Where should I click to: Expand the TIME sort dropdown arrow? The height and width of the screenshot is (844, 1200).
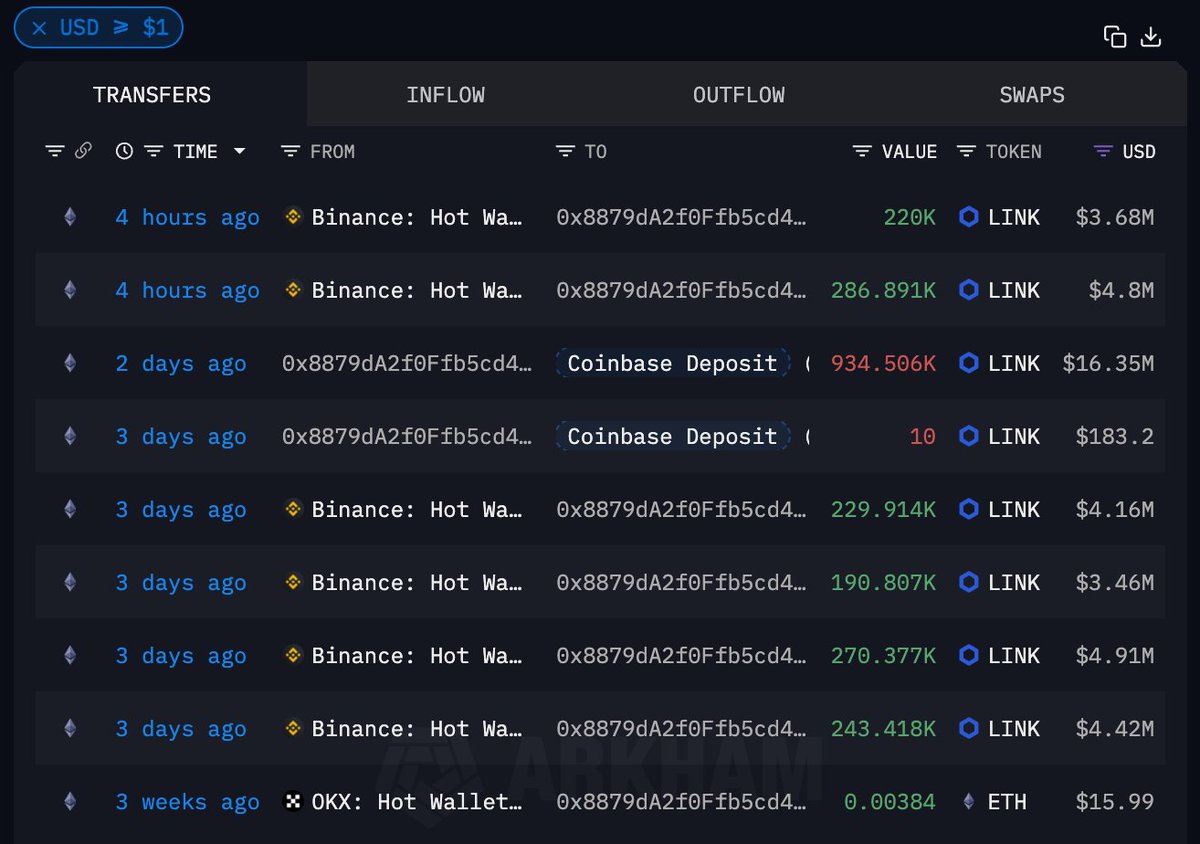(239, 151)
